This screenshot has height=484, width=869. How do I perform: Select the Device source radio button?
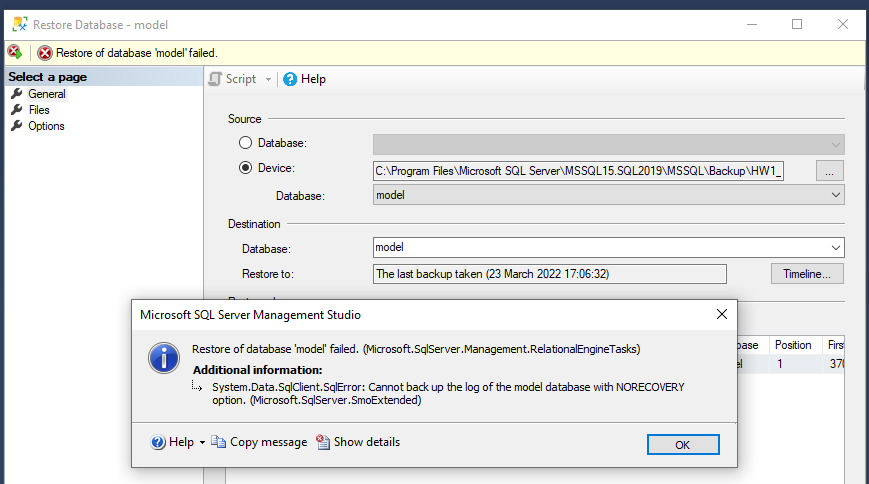pos(246,167)
